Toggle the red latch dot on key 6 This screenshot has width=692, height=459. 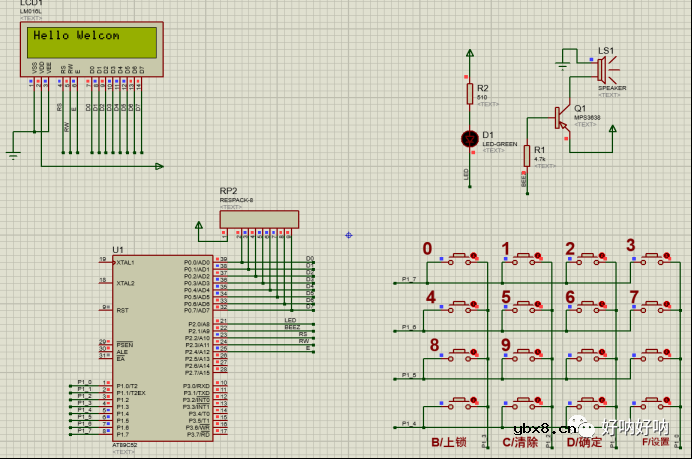(x=603, y=306)
